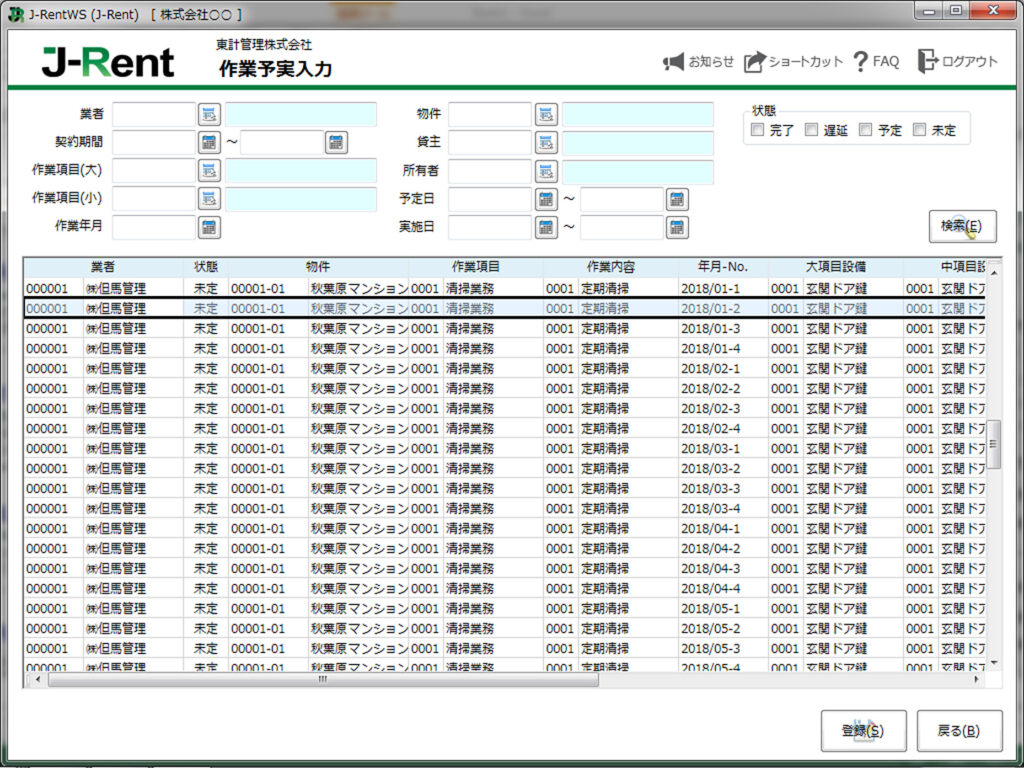Sort by the 作業内容 column header

(611, 267)
